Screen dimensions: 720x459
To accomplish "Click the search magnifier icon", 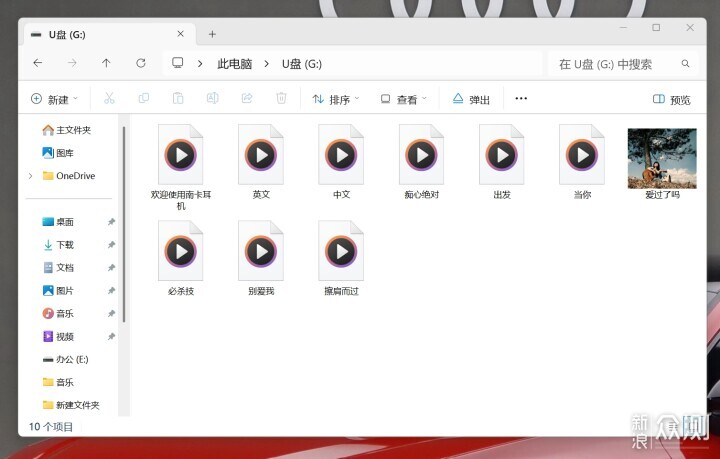I will click(685, 63).
